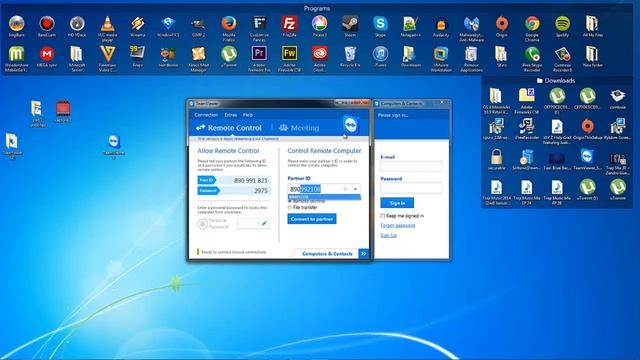Select the Mozilla Firefox icon
640x360 pixels.
pos(229,29)
